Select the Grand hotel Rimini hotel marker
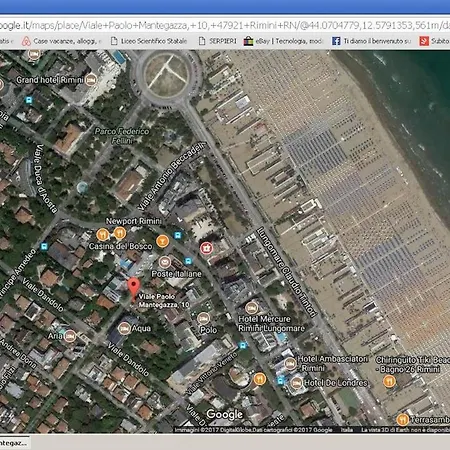Image resolution: width=450 pixels, height=450 pixels. [91, 80]
